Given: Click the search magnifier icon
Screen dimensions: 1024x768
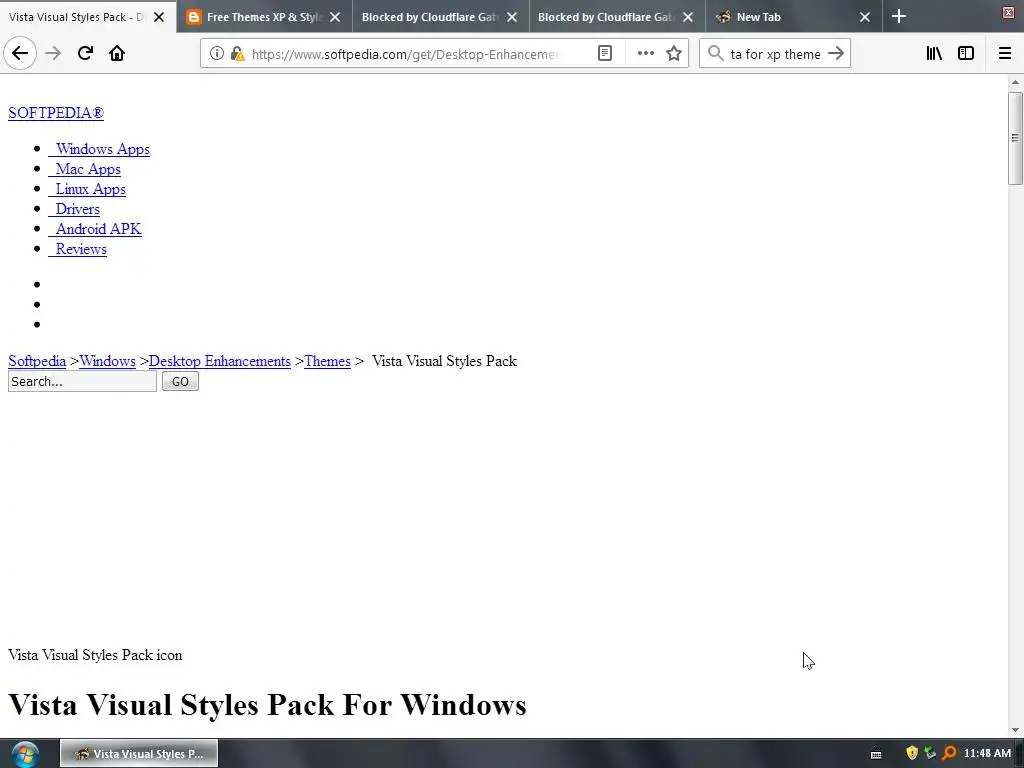Looking at the screenshot, I should point(716,54).
